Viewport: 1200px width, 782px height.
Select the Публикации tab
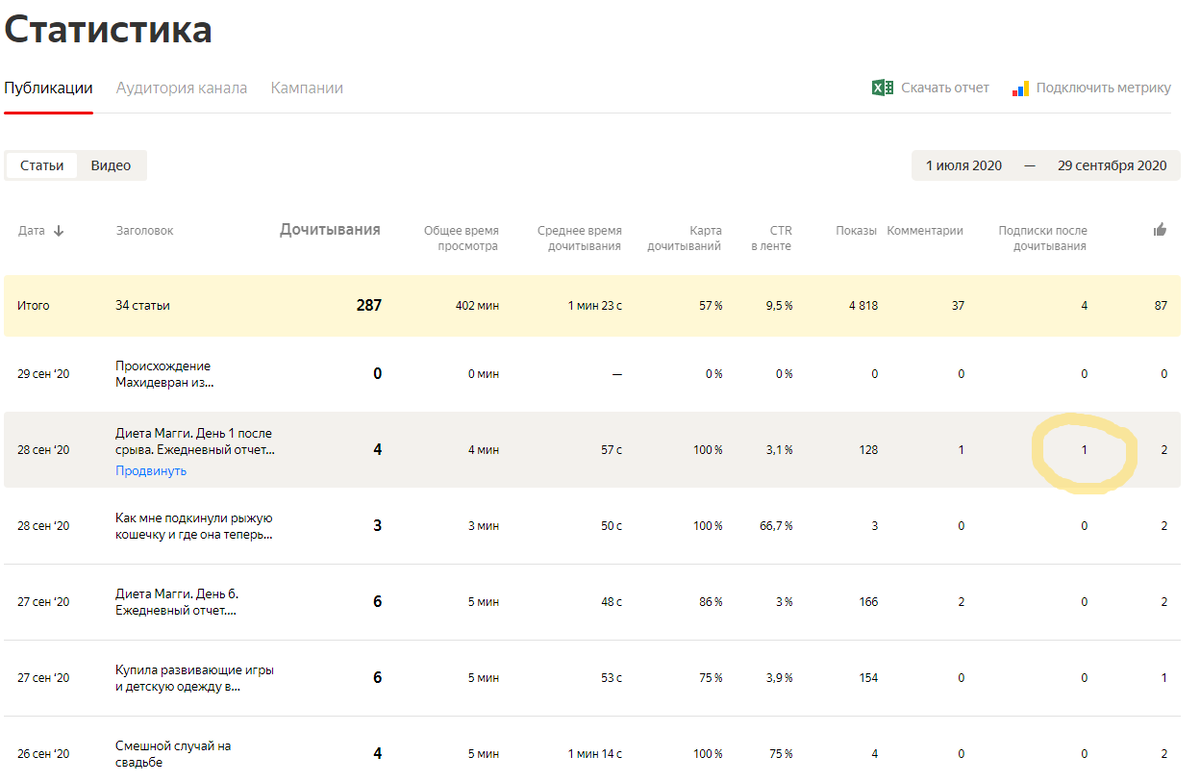point(48,88)
